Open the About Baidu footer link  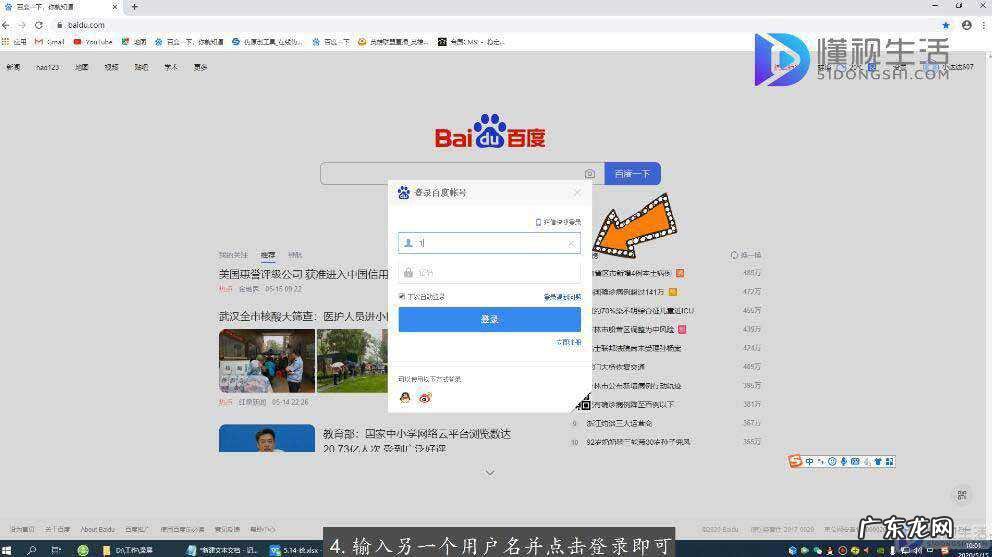click(x=97, y=529)
